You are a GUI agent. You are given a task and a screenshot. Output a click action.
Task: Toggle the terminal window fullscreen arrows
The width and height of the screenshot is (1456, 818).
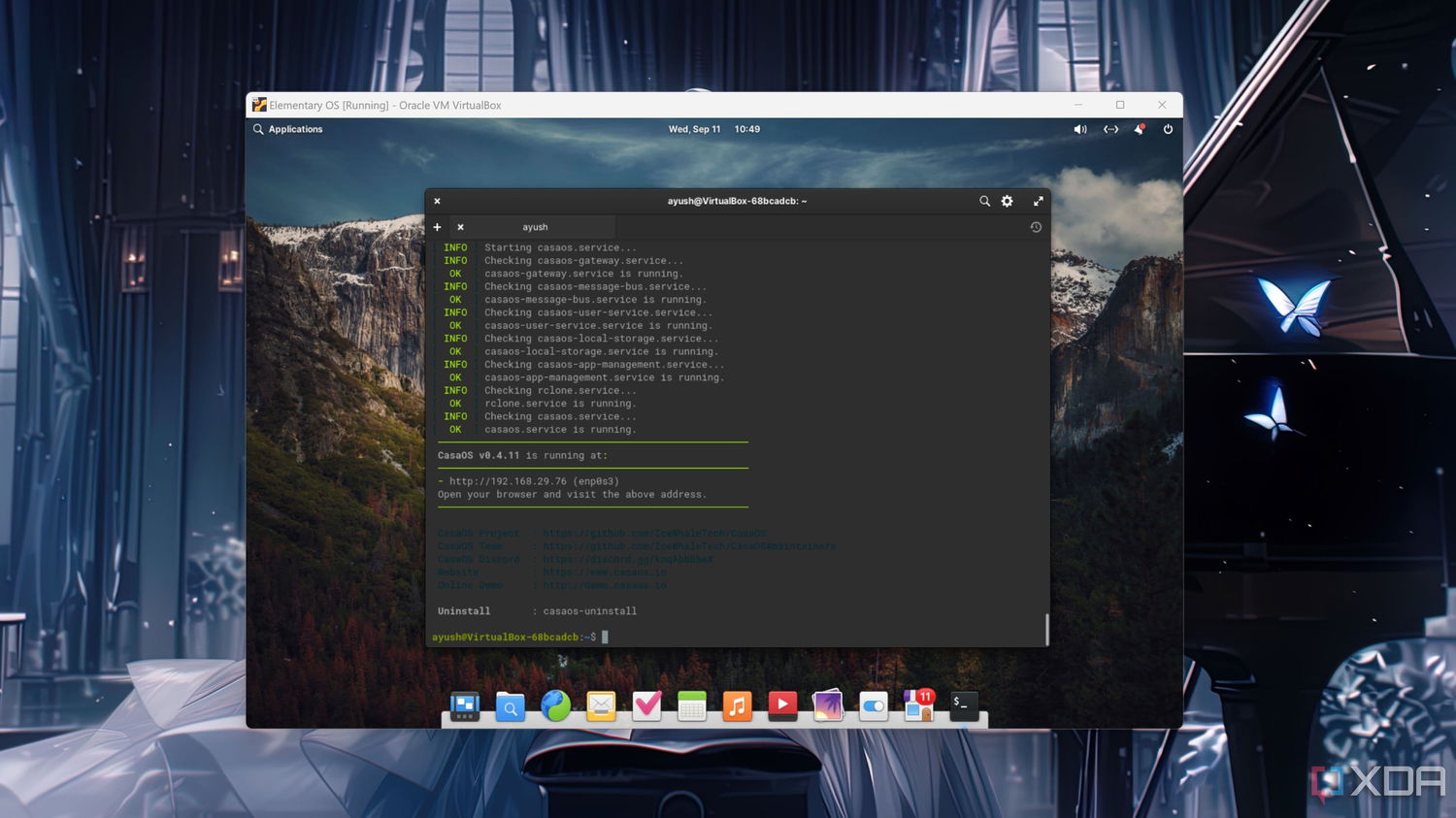pyautogui.click(x=1038, y=201)
